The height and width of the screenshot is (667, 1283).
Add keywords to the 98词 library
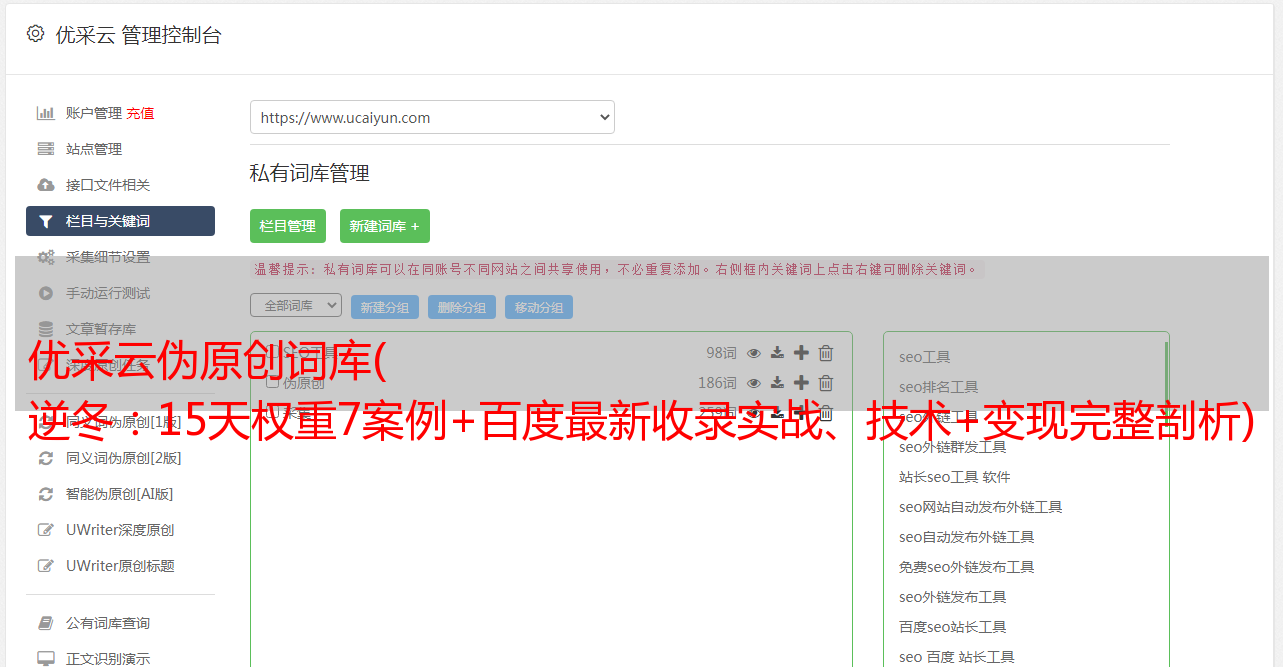[801, 353]
